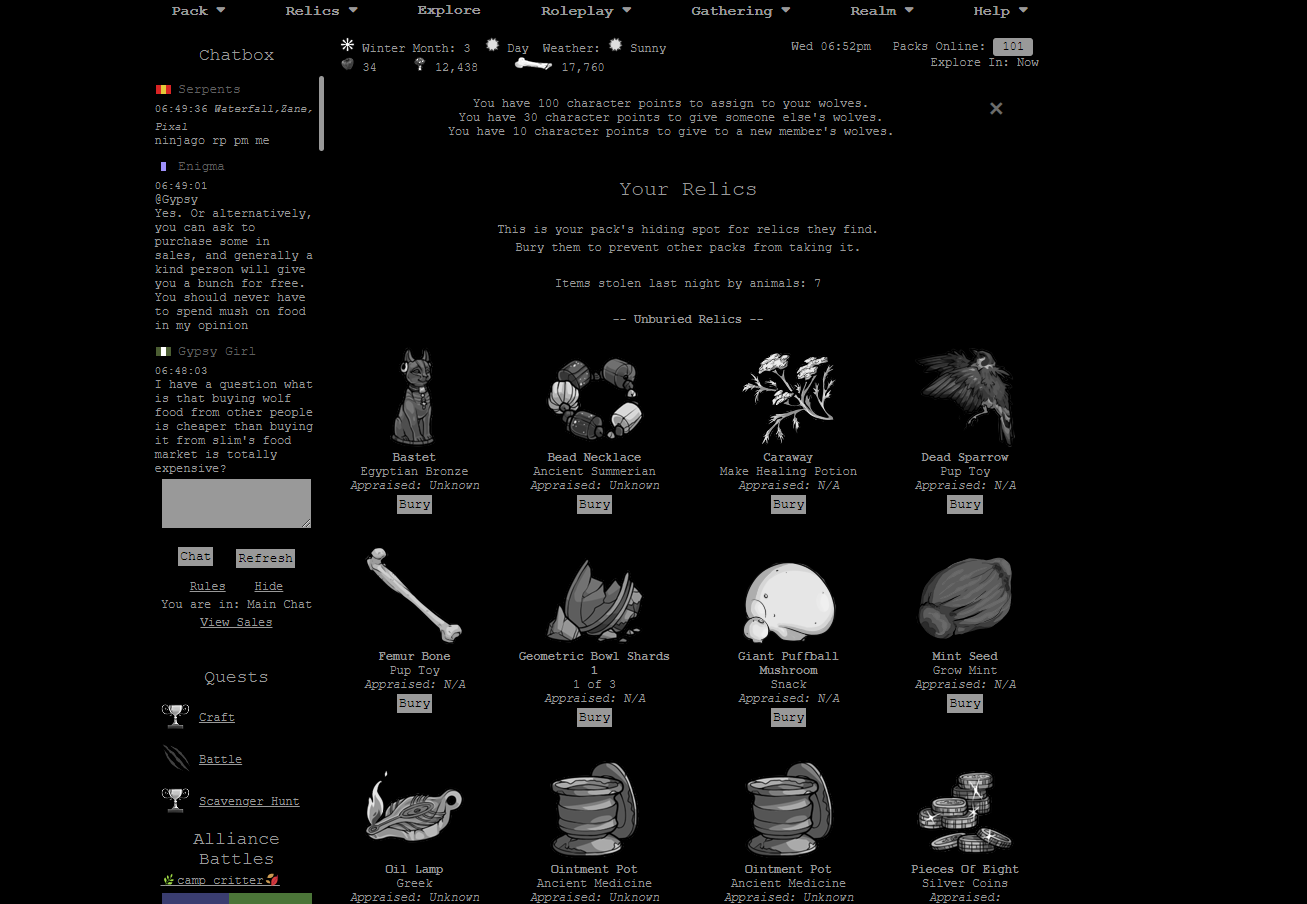
Task: Open the chat Rules link
Action: click(x=207, y=587)
